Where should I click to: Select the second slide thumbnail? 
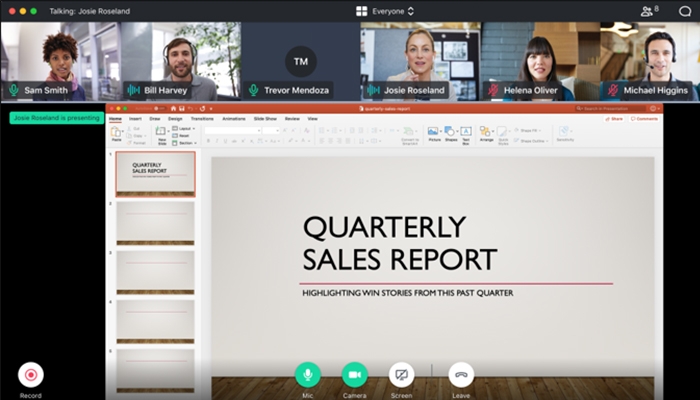(x=155, y=222)
